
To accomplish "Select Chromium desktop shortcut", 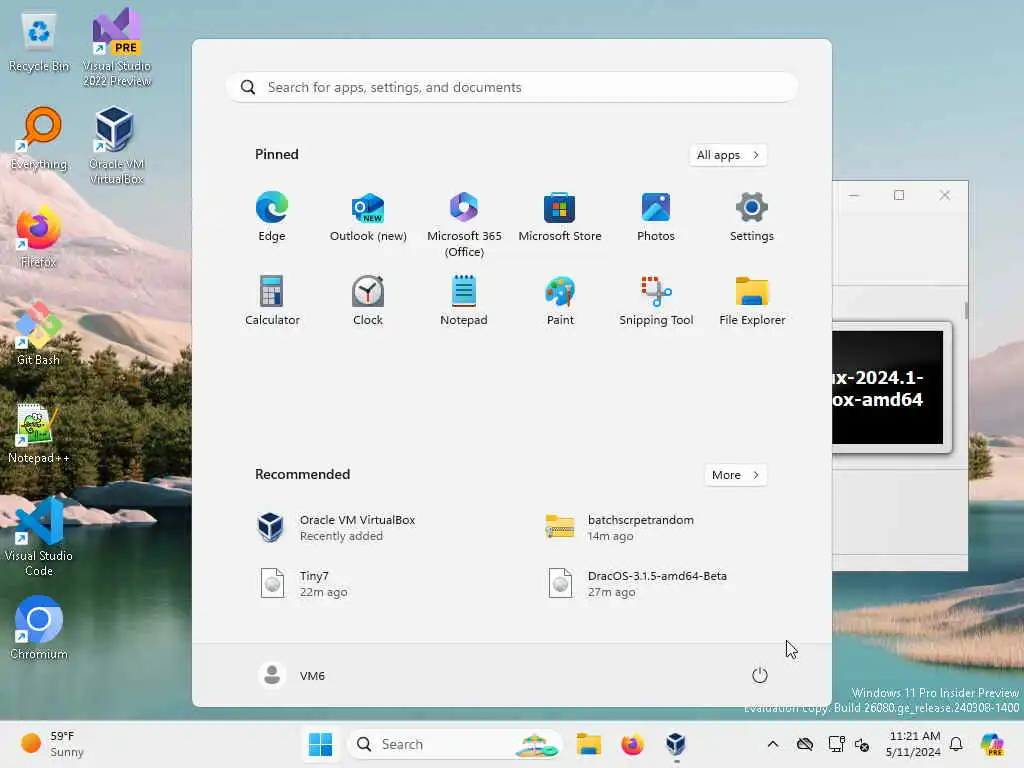I will click(x=39, y=628).
